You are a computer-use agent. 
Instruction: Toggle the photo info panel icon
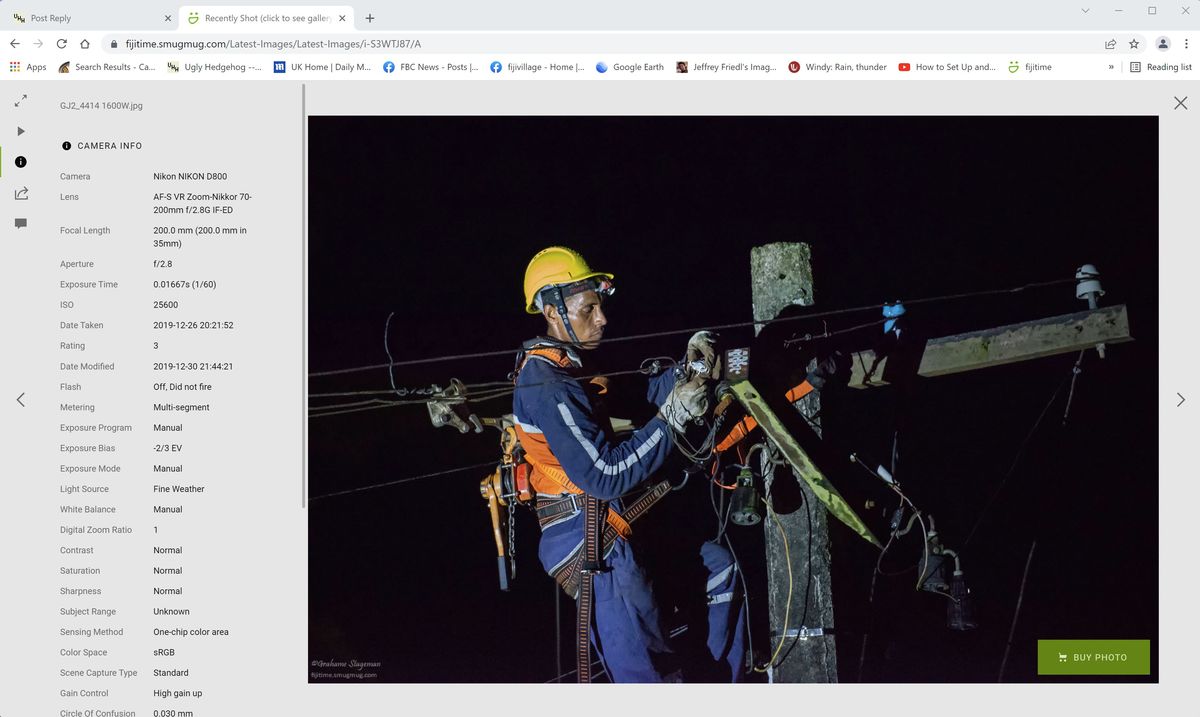point(21,162)
